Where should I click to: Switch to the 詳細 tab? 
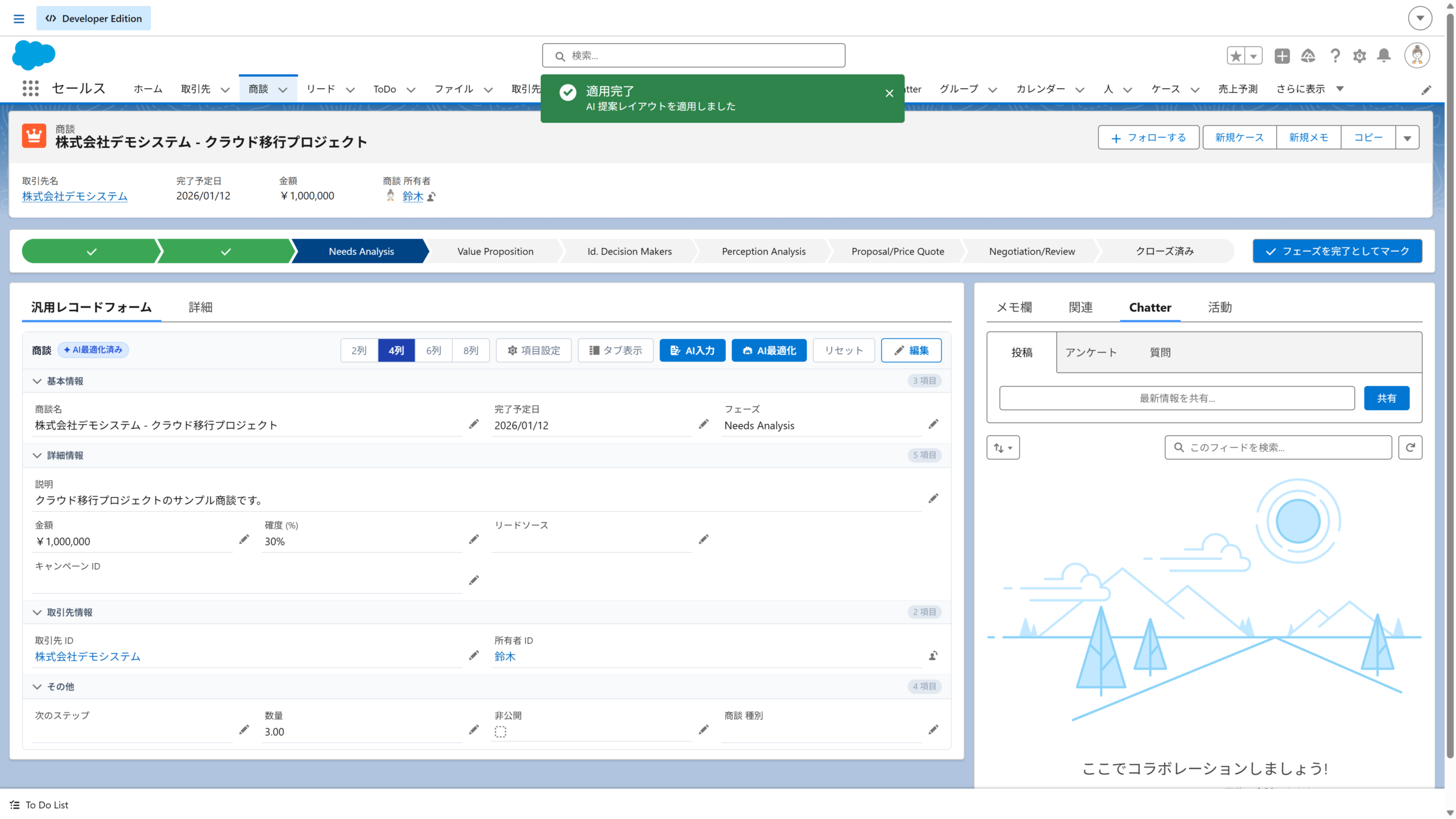pos(200,307)
